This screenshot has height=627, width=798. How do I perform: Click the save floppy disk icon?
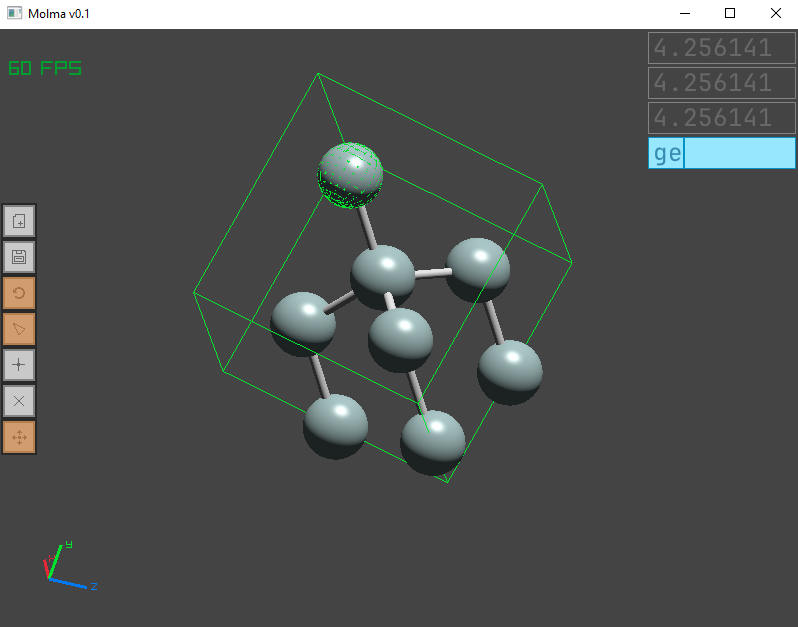[19, 257]
